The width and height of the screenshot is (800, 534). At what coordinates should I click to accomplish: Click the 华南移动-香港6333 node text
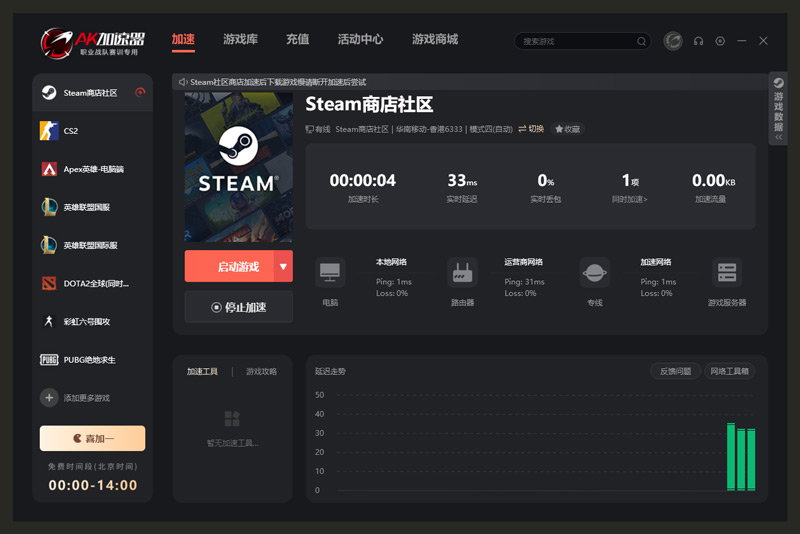tap(429, 129)
